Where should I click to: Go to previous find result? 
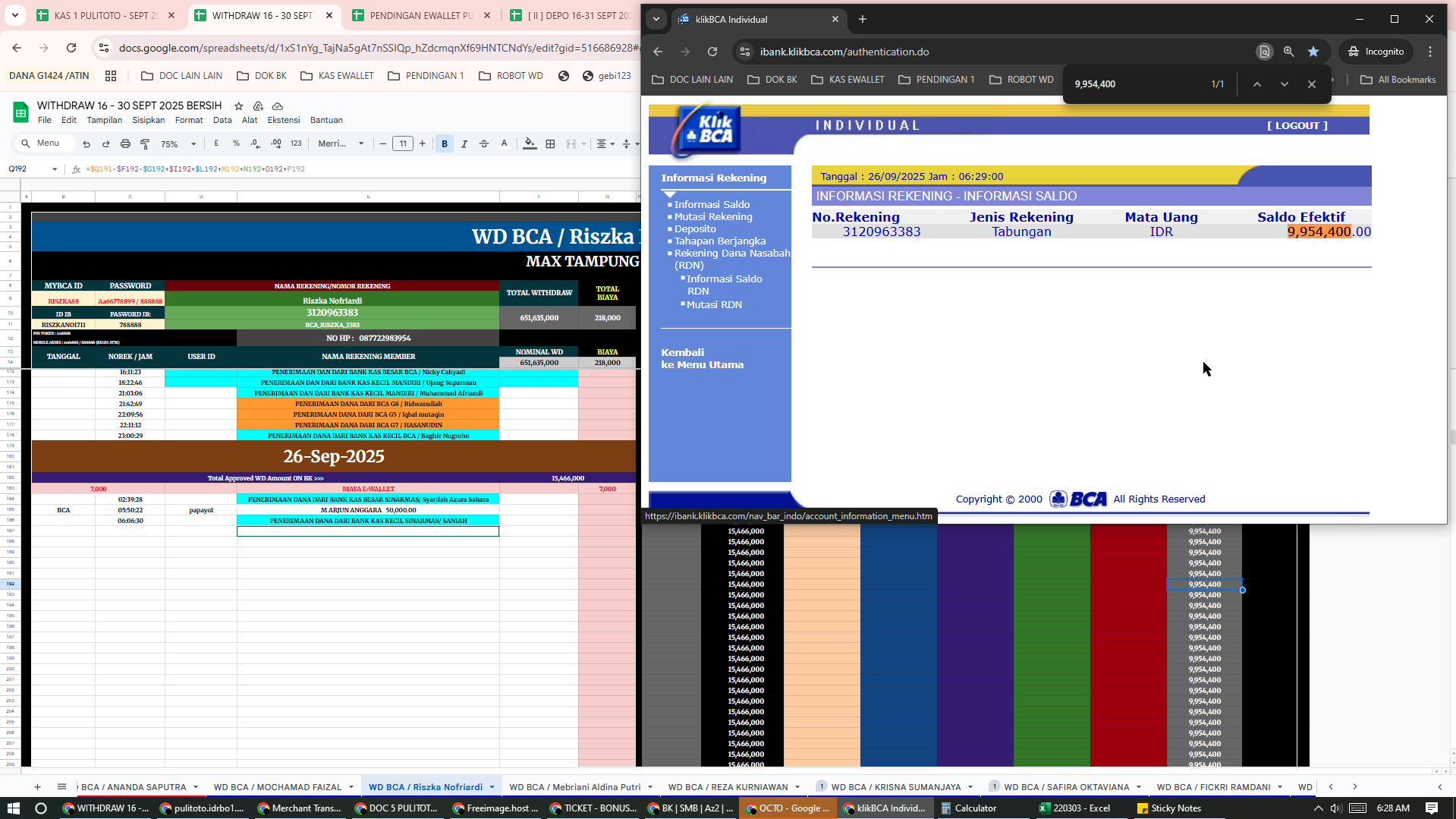[1257, 84]
